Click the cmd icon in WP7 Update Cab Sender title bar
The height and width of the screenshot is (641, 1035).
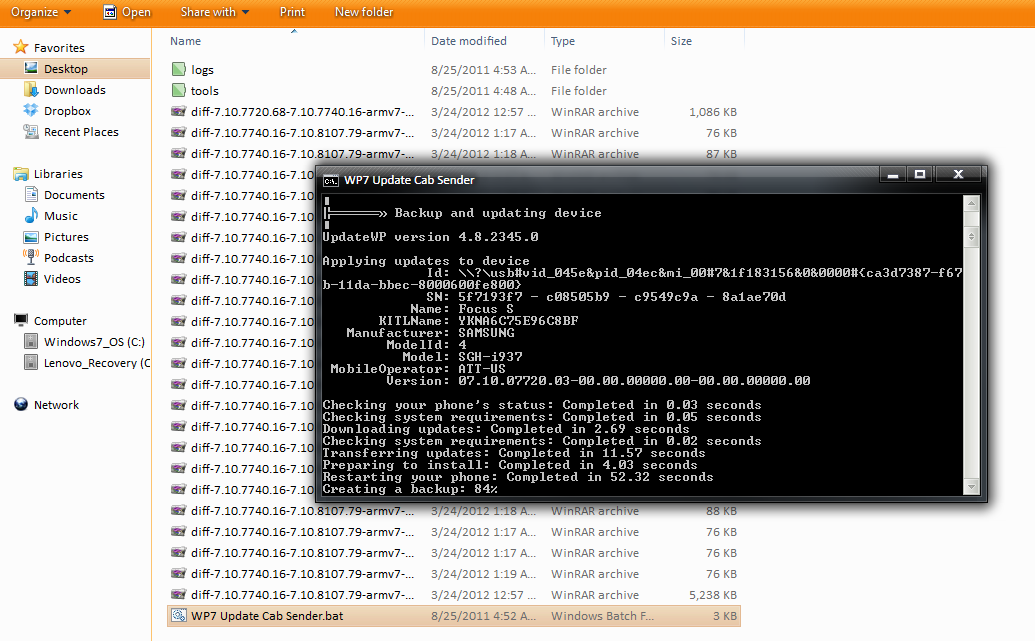point(330,180)
